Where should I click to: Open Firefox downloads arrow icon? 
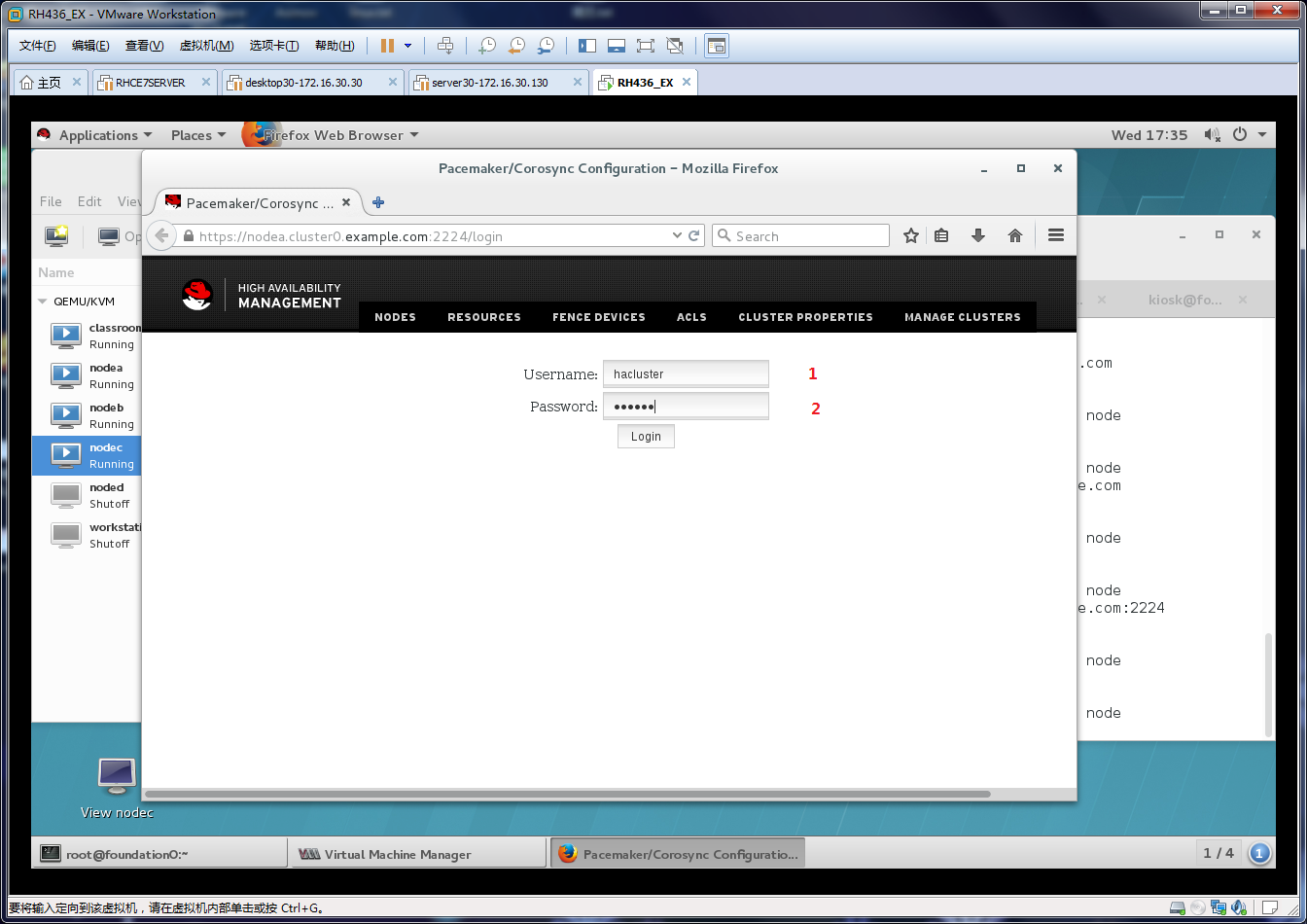(x=978, y=235)
